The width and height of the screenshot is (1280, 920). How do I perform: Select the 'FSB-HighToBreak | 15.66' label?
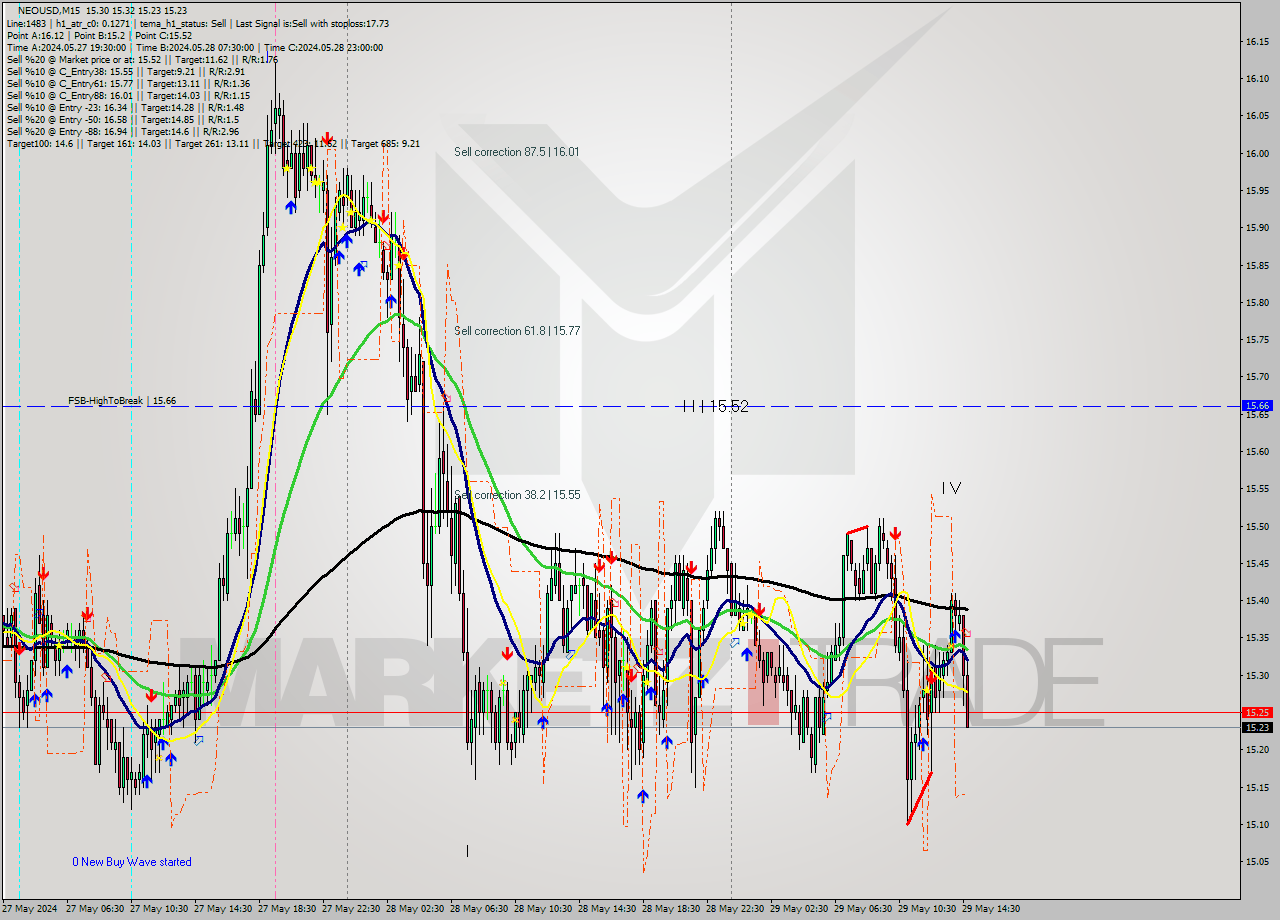coord(122,400)
